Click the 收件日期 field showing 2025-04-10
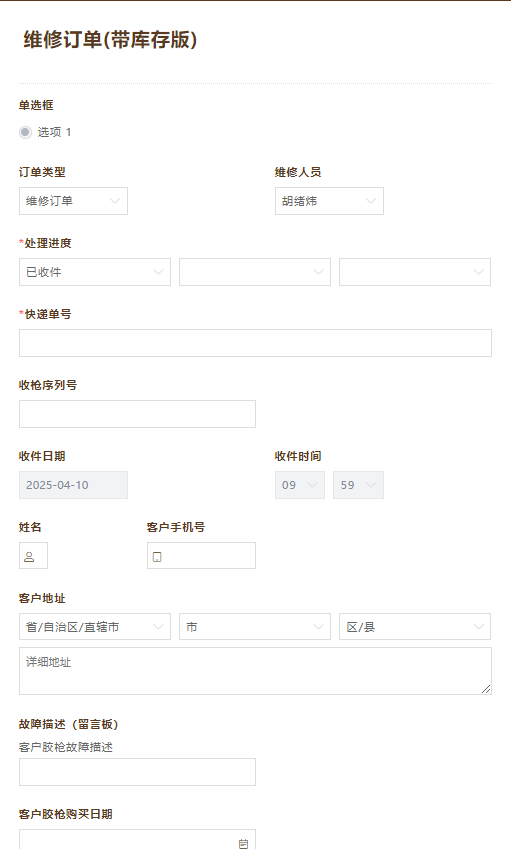 [x=73, y=485]
